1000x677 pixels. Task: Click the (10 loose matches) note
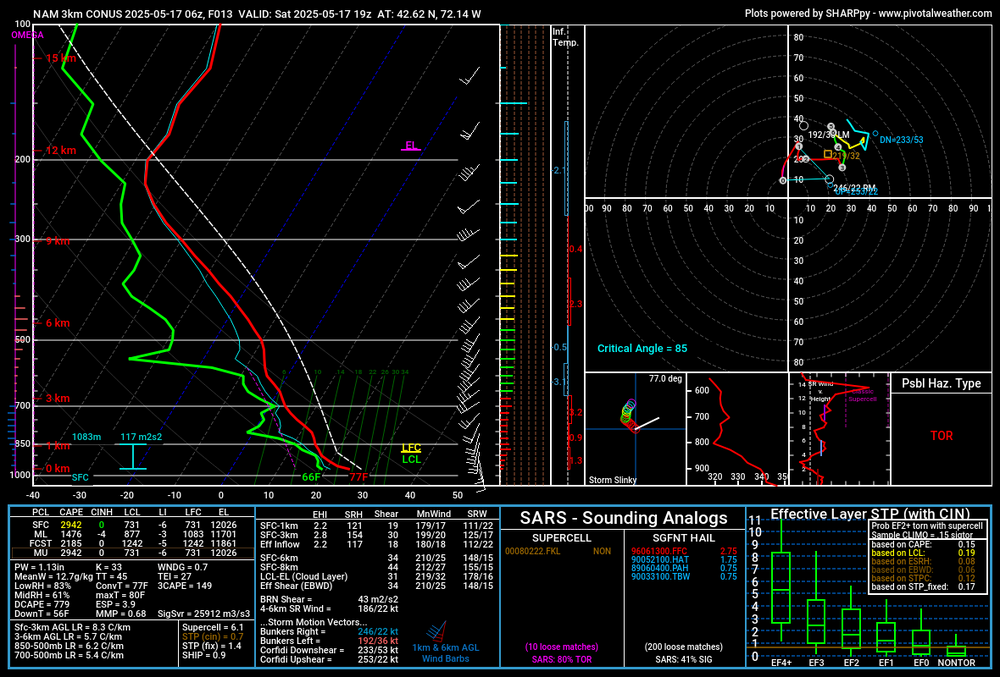pos(562,647)
